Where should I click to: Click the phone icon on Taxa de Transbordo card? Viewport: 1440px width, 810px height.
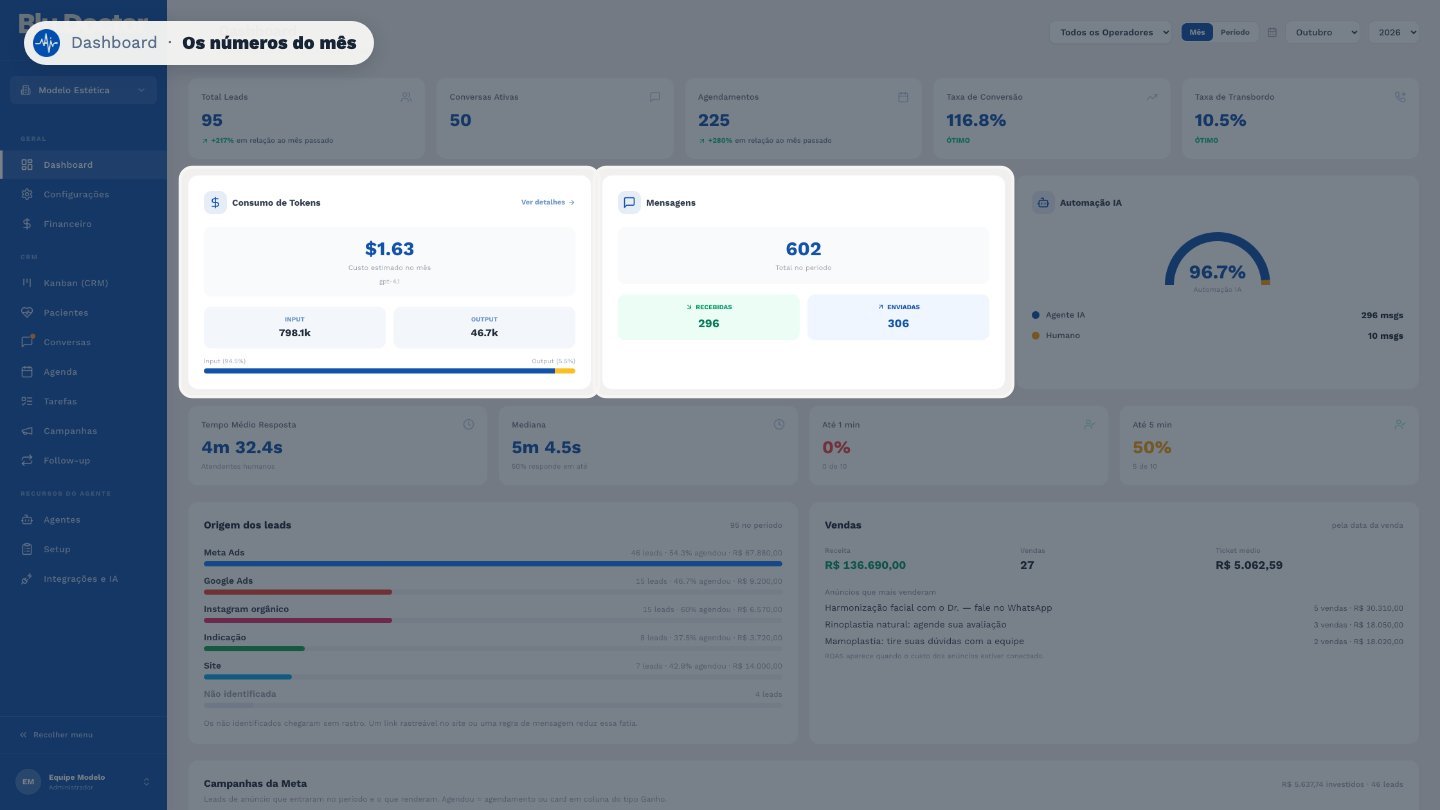point(1400,97)
